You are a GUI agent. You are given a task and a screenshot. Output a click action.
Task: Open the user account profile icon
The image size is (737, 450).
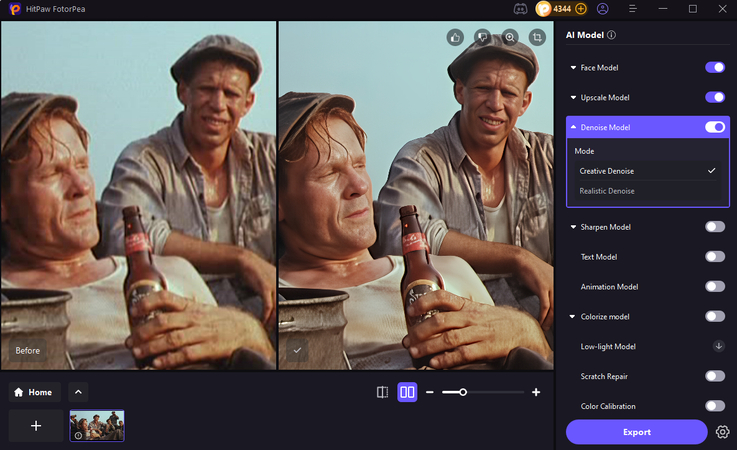(603, 9)
